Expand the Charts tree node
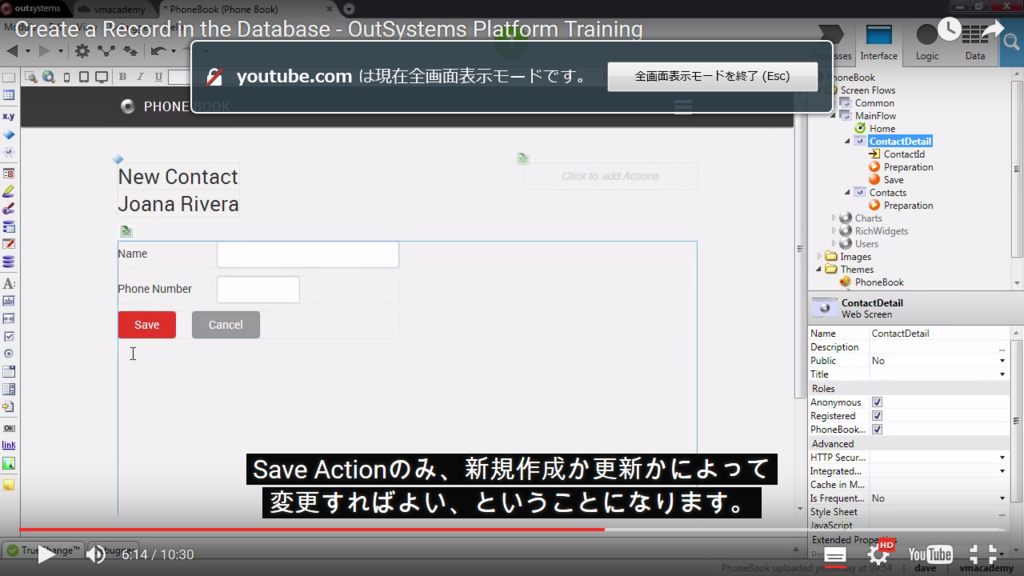 [x=833, y=218]
